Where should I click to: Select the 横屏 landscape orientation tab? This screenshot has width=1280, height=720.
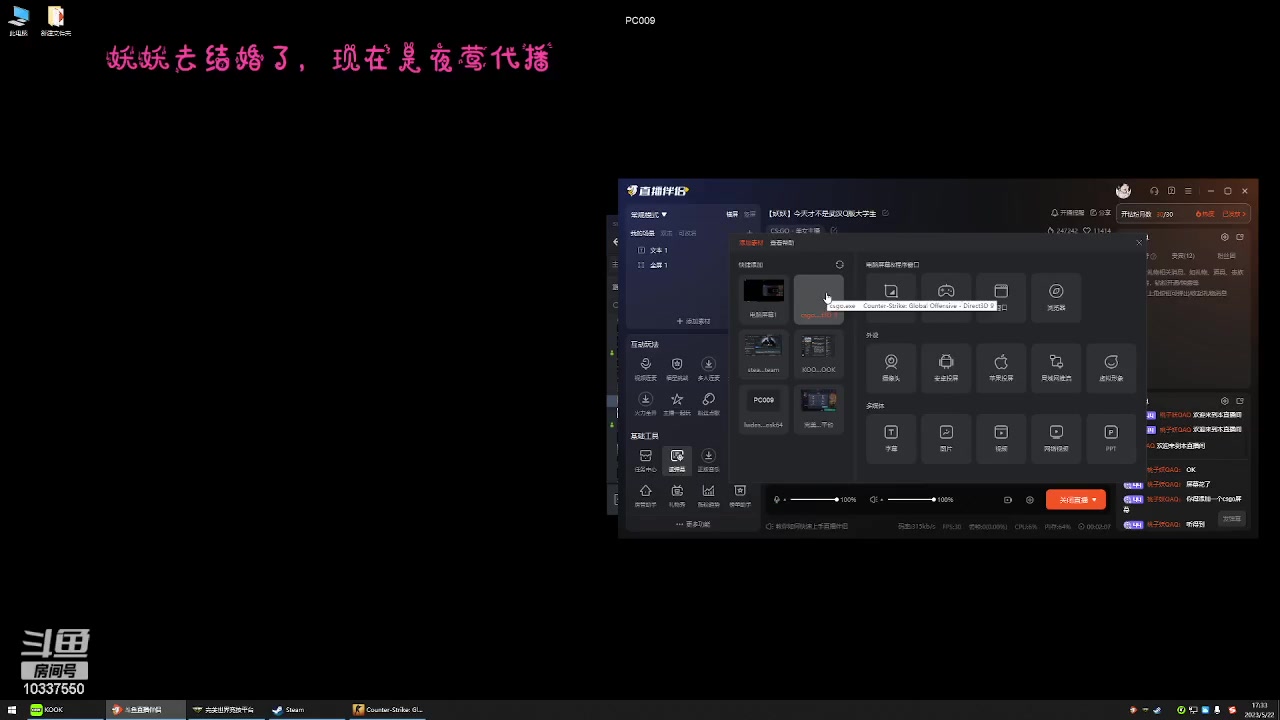732,214
